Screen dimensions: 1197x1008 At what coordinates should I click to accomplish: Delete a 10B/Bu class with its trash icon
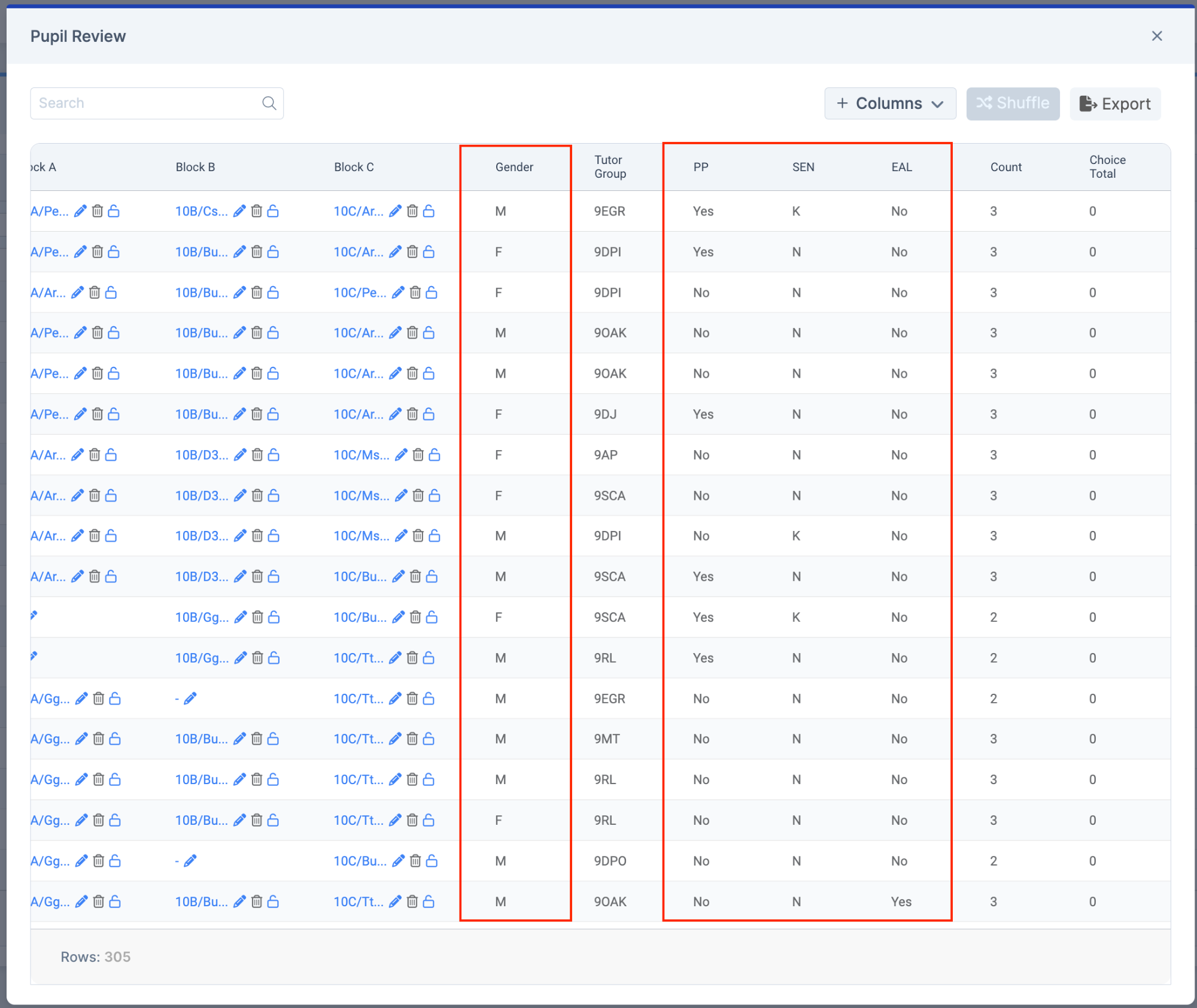tap(257, 251)
